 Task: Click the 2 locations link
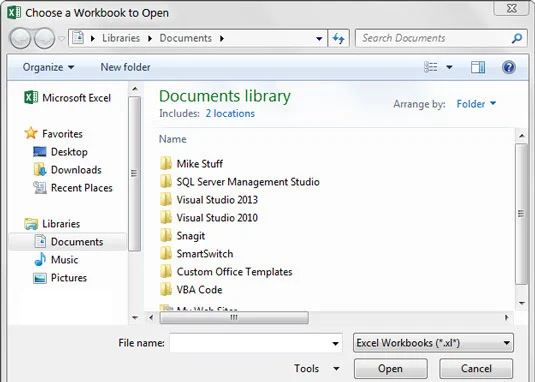click(230, 114)
